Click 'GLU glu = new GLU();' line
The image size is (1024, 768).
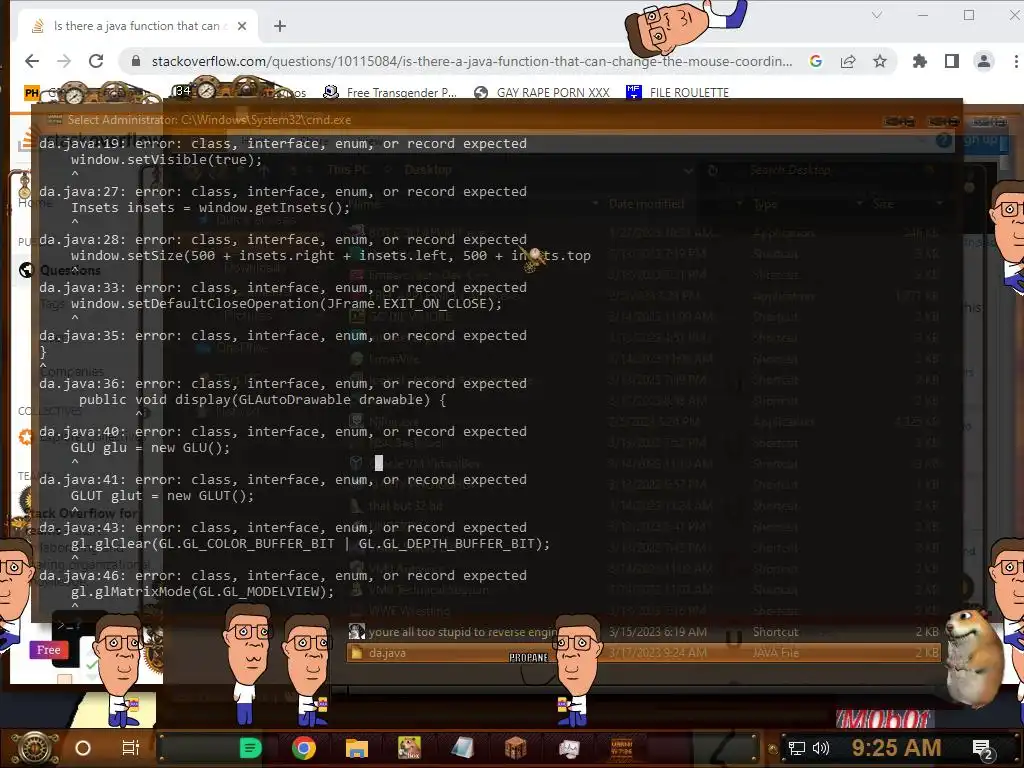pyautogui.click(x=150, y=447)
